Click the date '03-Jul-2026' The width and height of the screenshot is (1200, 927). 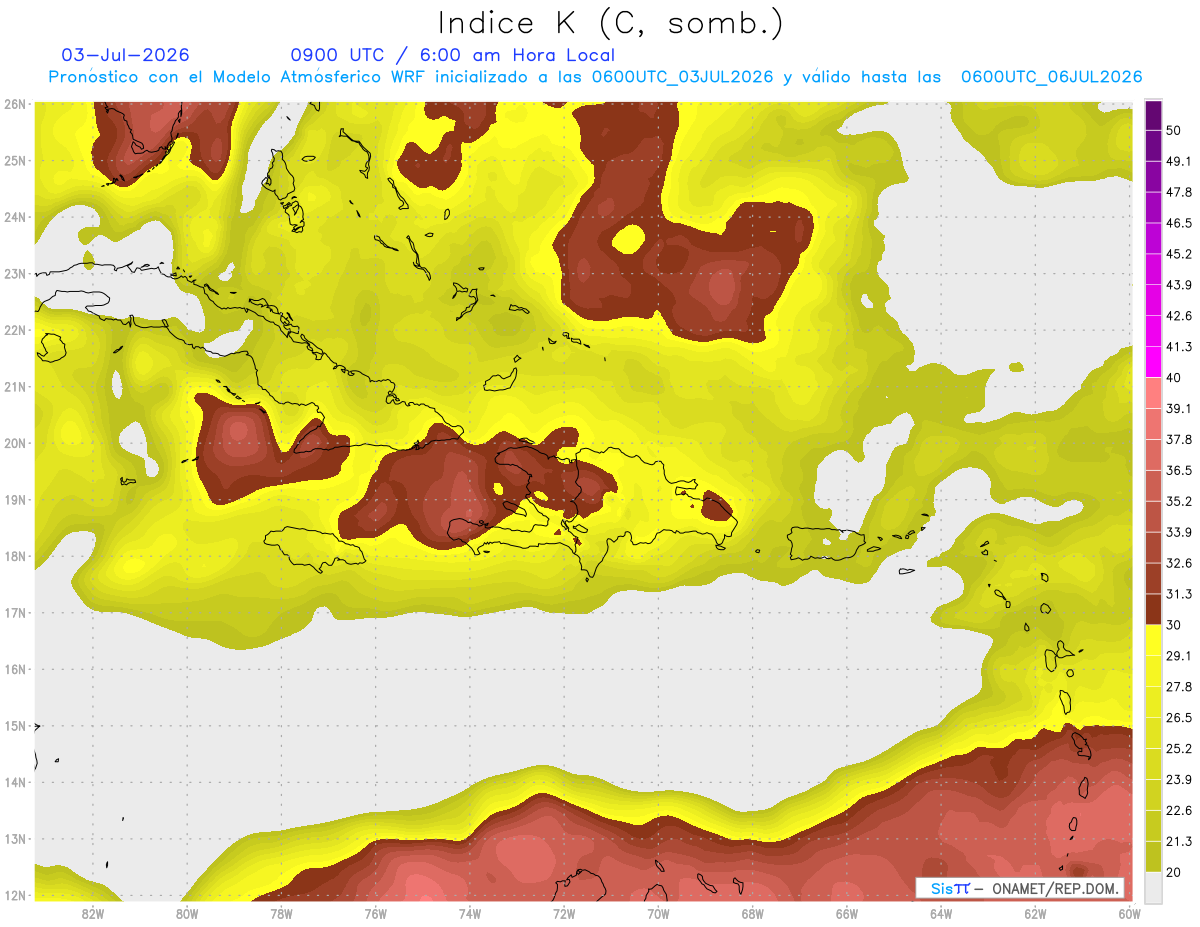125,55
